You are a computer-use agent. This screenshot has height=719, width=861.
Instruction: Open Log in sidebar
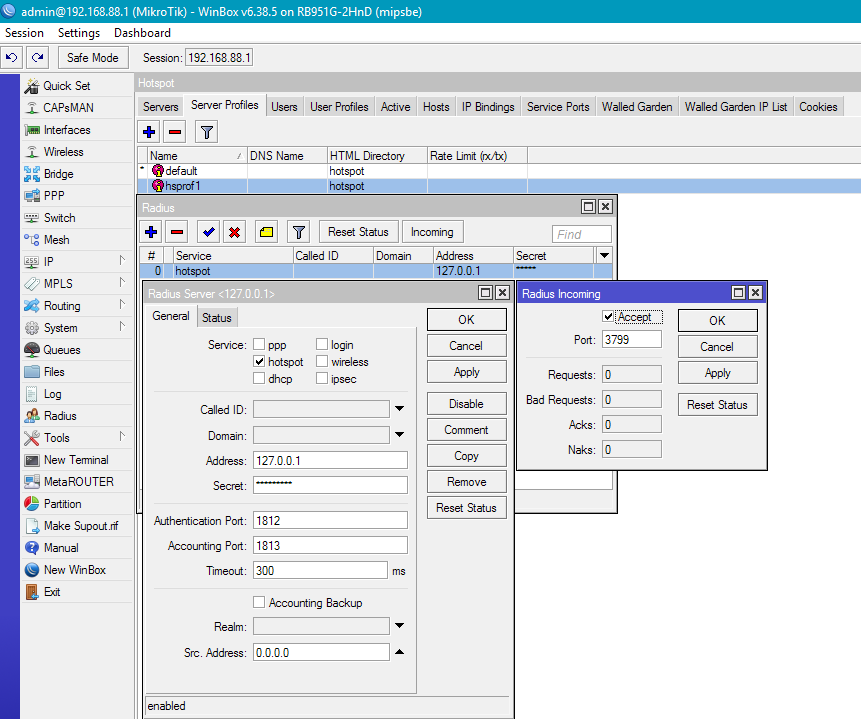click(x=52, y=394)
